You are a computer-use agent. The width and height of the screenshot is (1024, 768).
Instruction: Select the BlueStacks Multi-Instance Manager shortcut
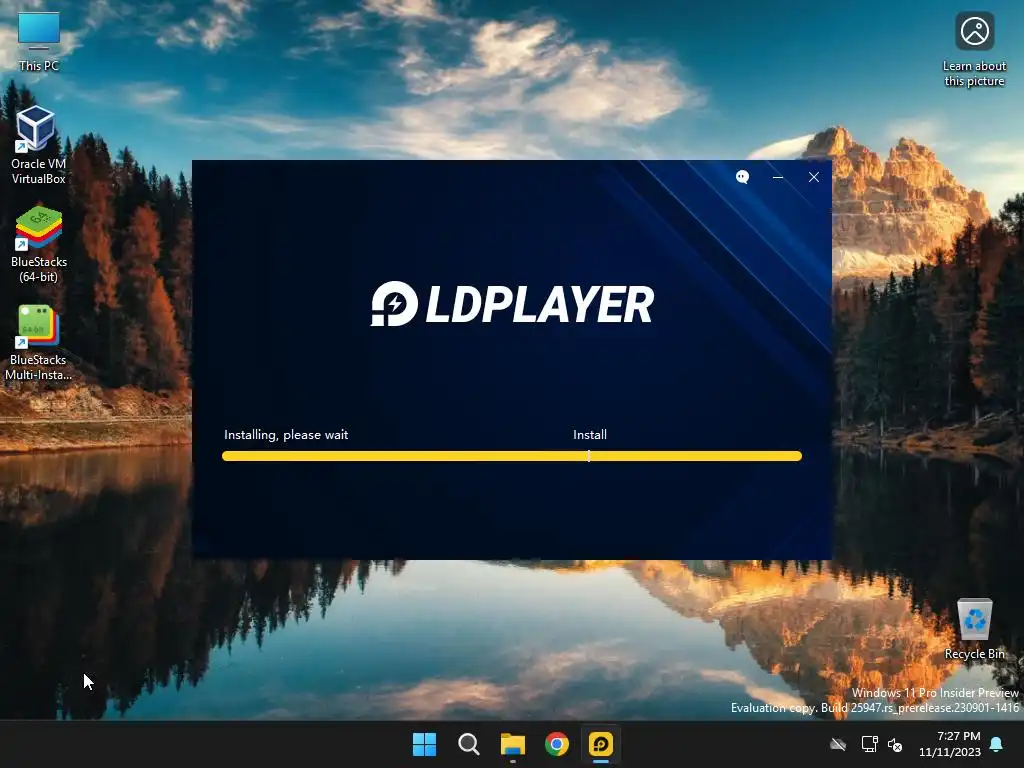click(39, 342)
